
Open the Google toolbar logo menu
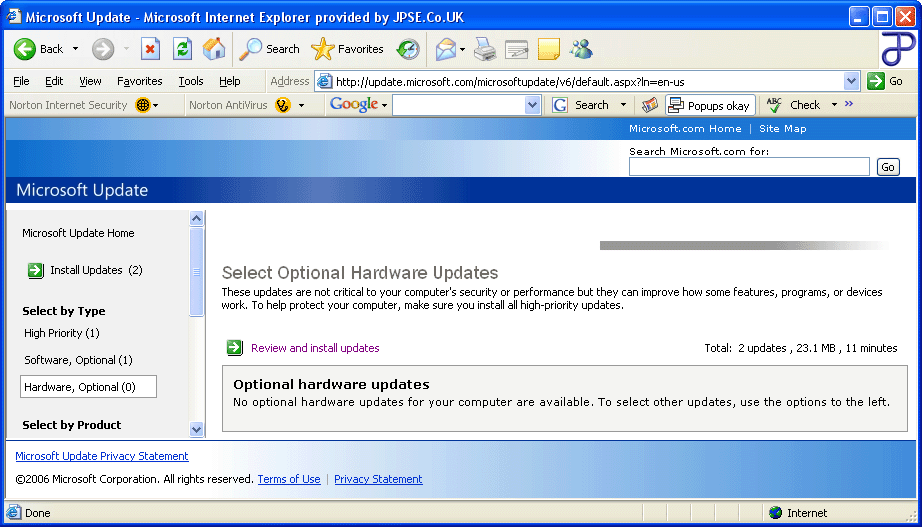pos(358,105)
